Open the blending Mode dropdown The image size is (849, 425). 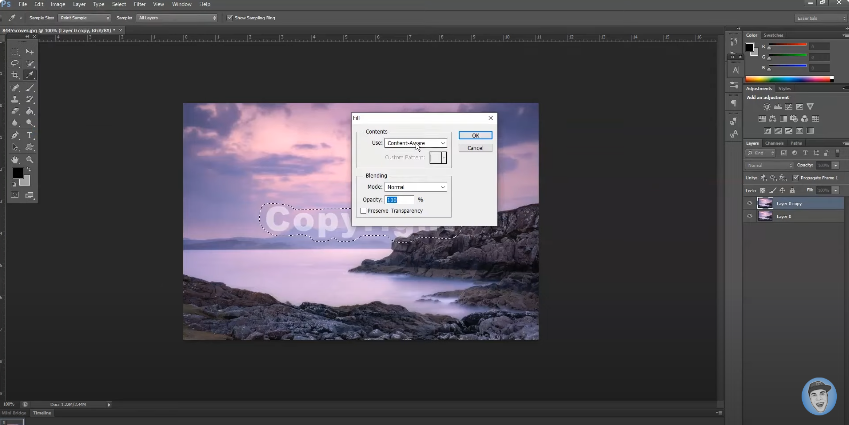click(x=416, y=187)
